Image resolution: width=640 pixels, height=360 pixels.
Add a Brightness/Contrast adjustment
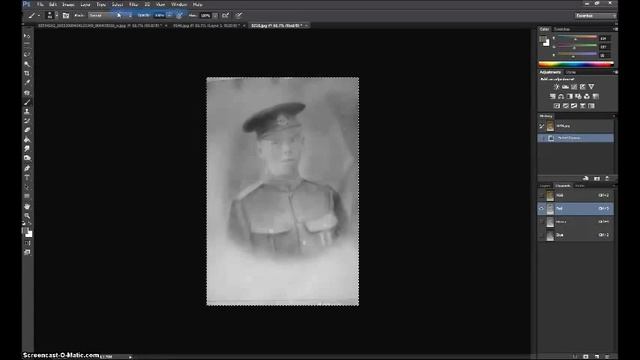coord(556,87)
